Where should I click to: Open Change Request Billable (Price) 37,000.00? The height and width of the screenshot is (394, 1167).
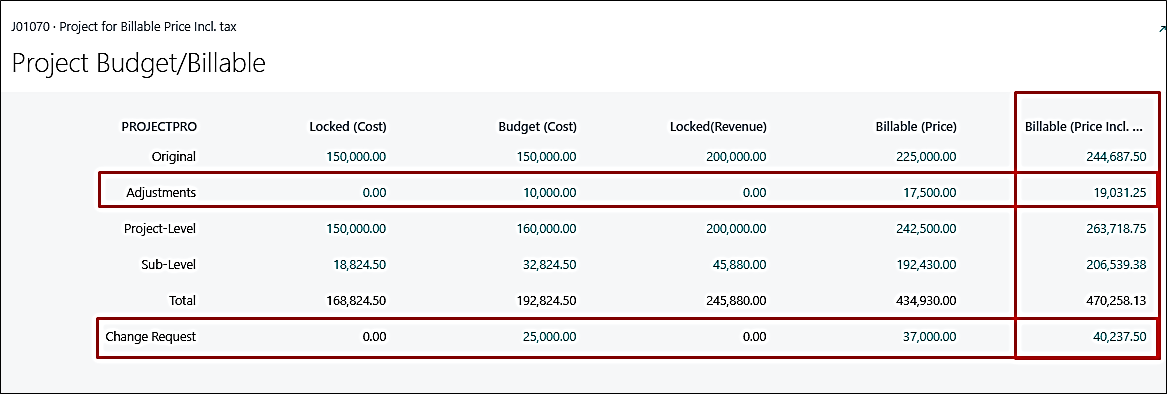930,337
